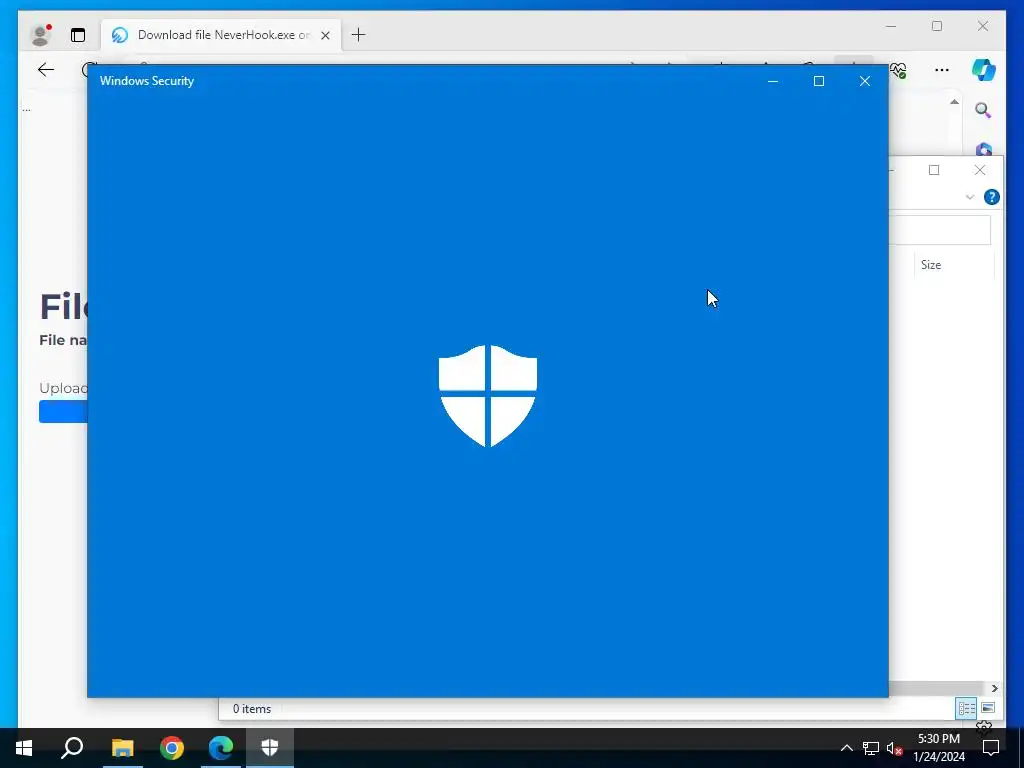
Task: Click the Edge page scroll-up arrow
Action: pos(954,102)
